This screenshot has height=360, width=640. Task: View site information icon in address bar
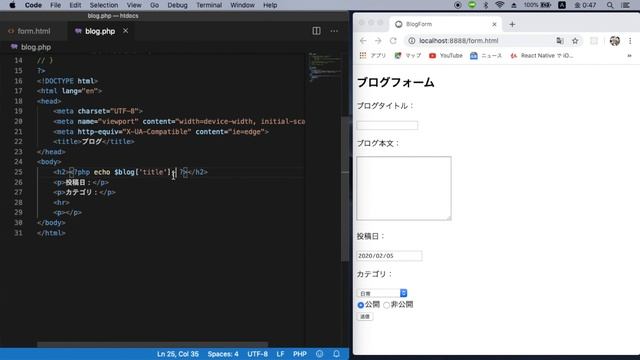(412, 41)
